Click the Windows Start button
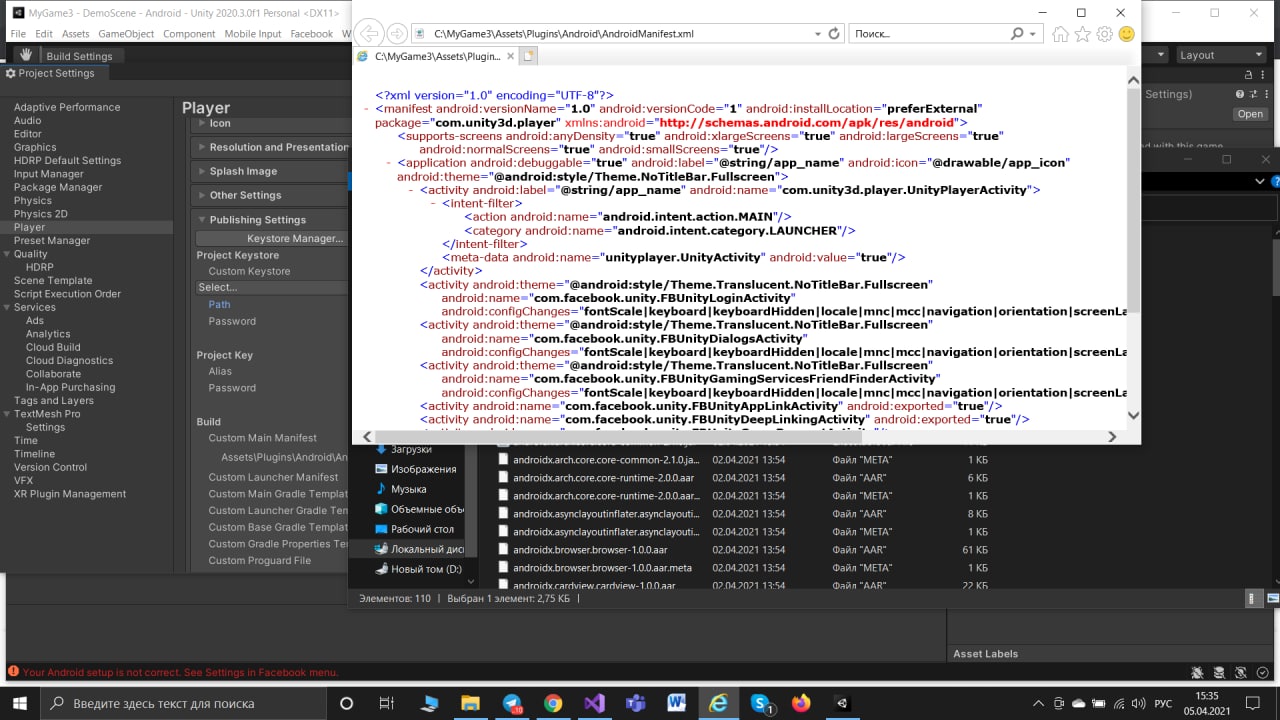 20,703
